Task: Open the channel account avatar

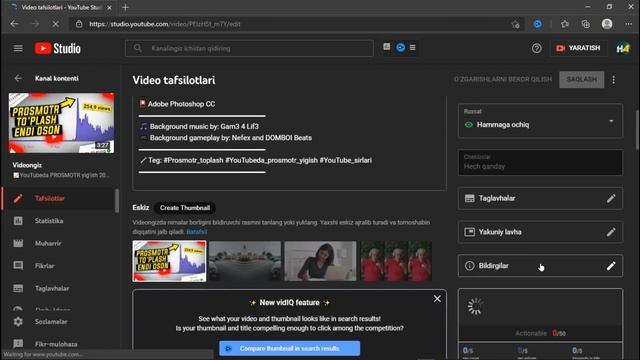Action: tap(623, 49)
